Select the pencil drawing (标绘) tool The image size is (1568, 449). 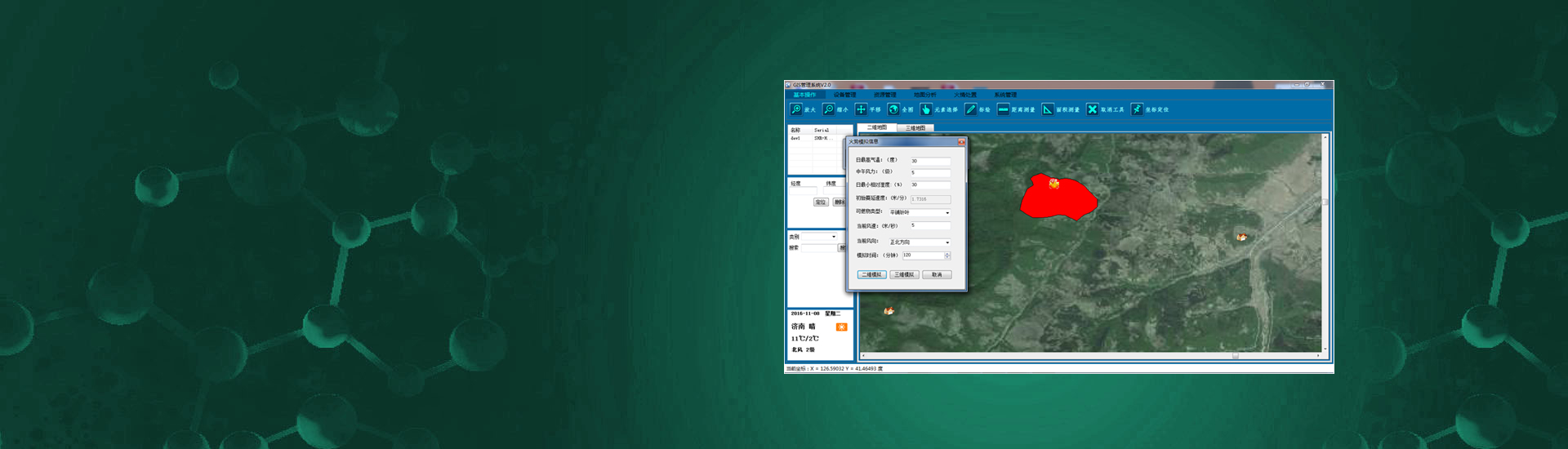971,109
